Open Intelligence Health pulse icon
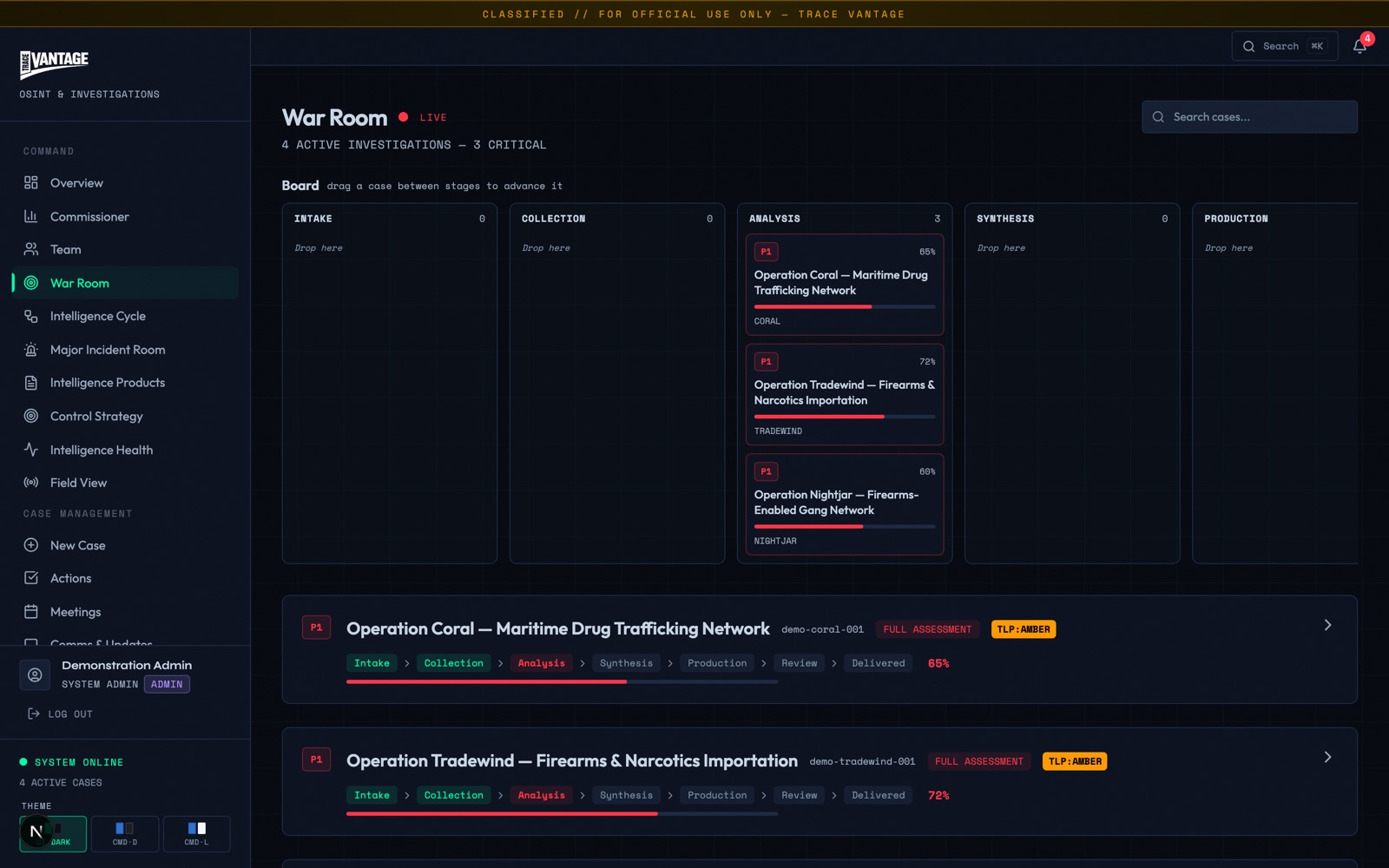This screenshot has width=1389, height=868. tap(31, 450)
